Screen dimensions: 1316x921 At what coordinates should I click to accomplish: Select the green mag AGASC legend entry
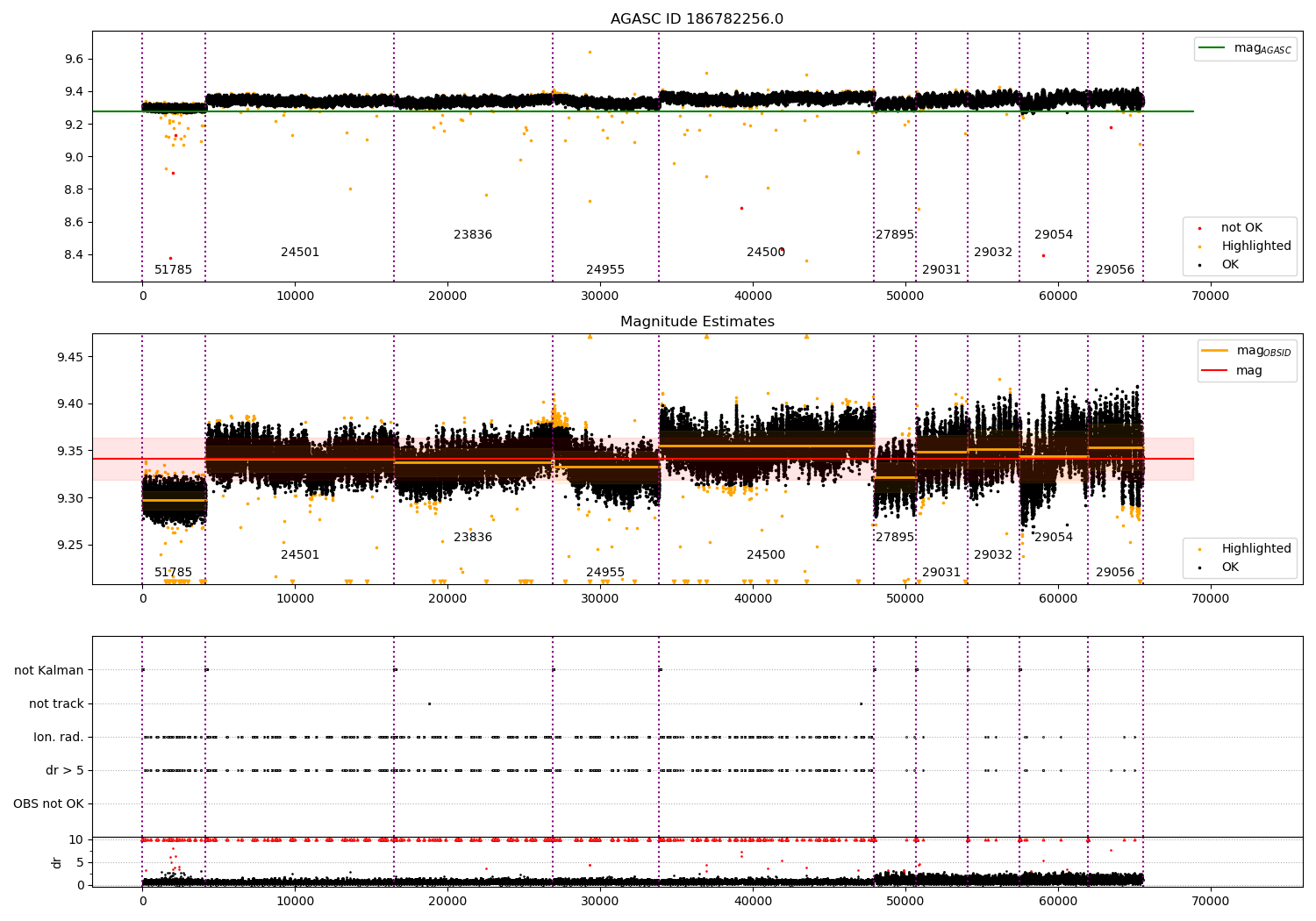[1245, 48]
